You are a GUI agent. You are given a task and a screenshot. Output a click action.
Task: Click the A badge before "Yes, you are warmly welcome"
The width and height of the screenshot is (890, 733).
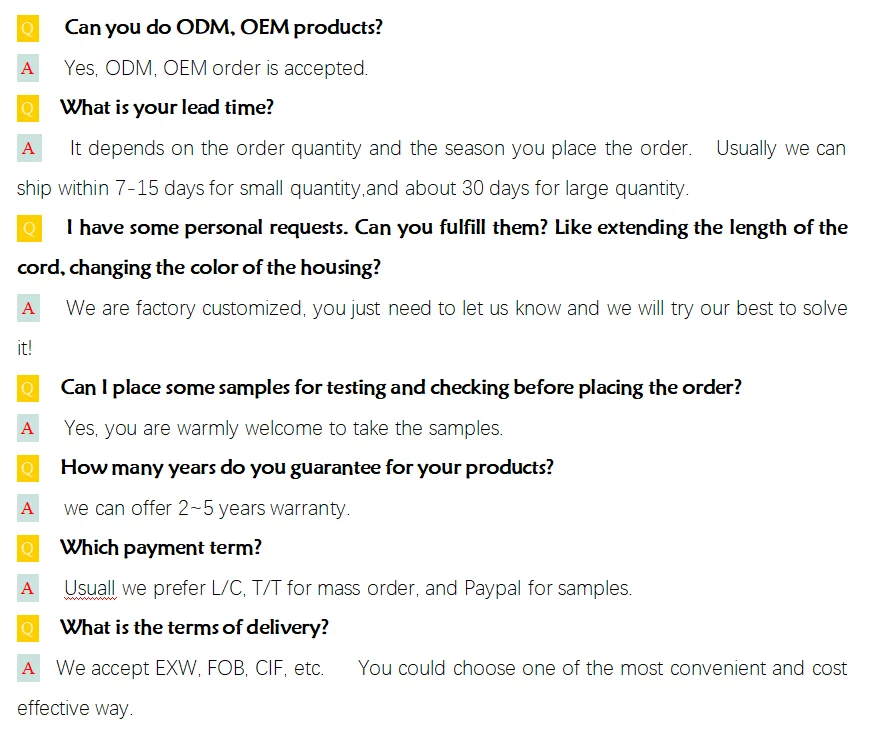pos(28,428)
